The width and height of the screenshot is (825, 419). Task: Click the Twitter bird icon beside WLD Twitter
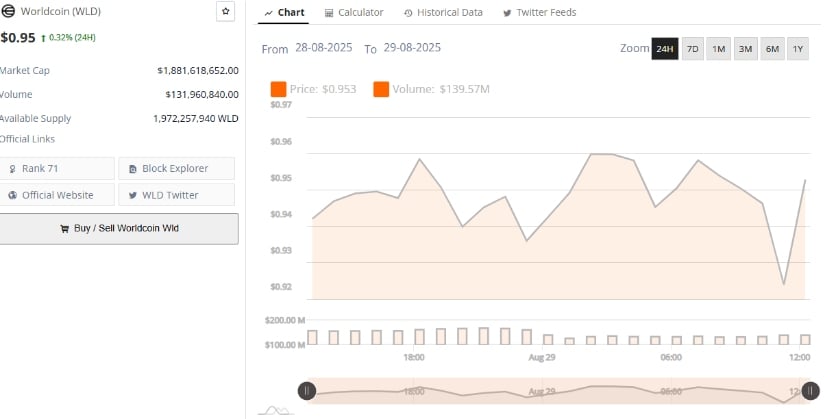click(x=133, y=195)
